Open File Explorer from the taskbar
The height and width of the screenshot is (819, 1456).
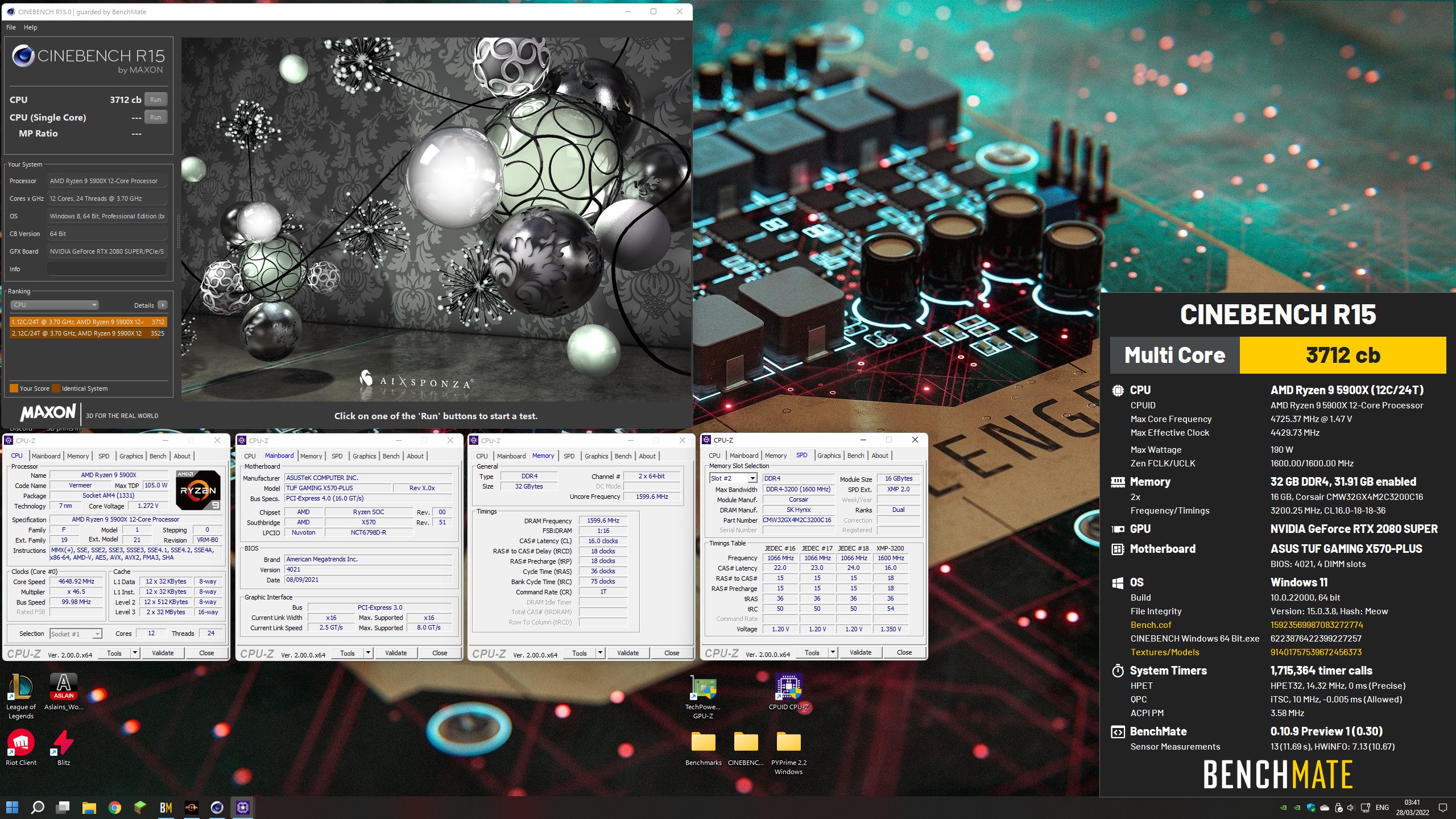(x=89, y=807)
